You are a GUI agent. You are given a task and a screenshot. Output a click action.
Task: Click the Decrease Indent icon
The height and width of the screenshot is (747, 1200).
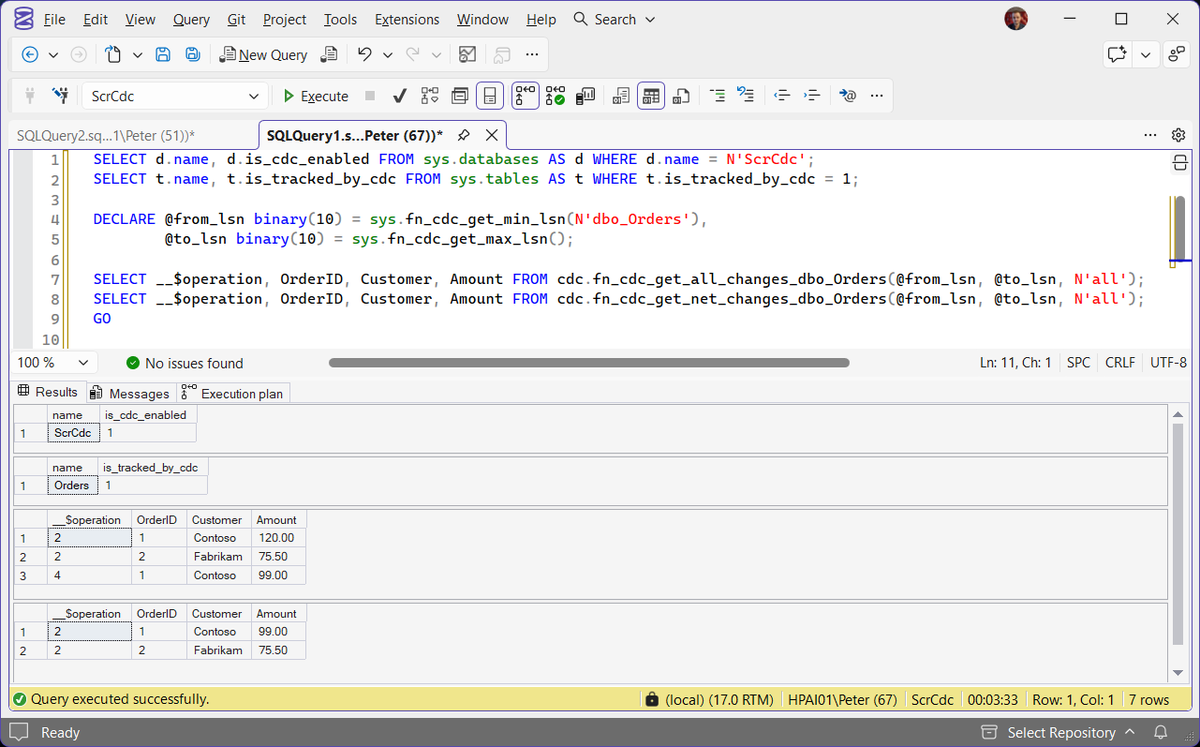pyautogui.click(x=782, y=96)
